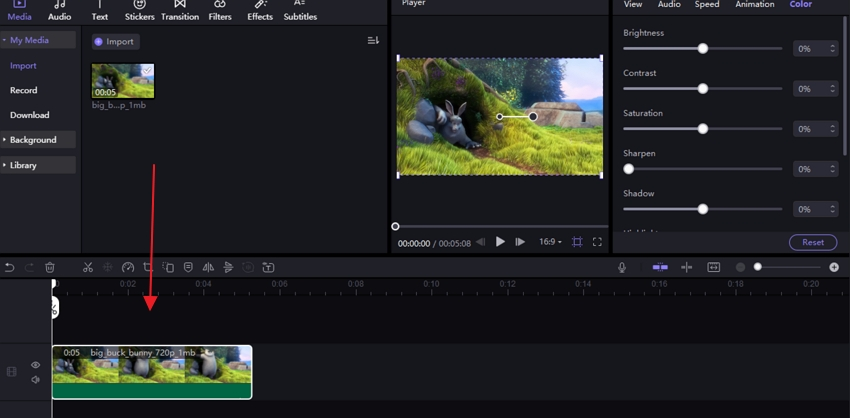Adjust the Brightness slider handle
The width and height of the screenshot is (850, 418).
(x=703, y=48)
